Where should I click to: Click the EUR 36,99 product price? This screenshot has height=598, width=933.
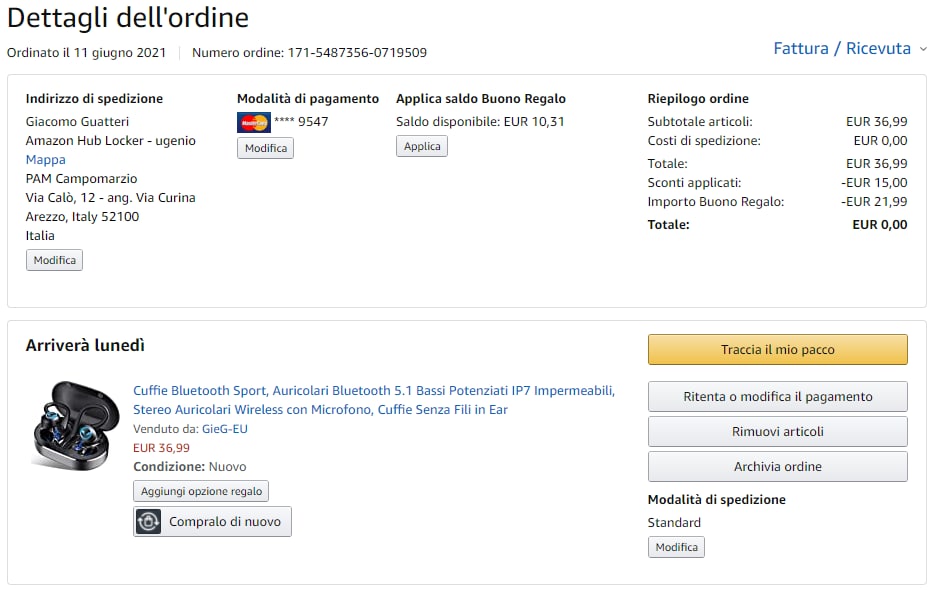point(161,448)
